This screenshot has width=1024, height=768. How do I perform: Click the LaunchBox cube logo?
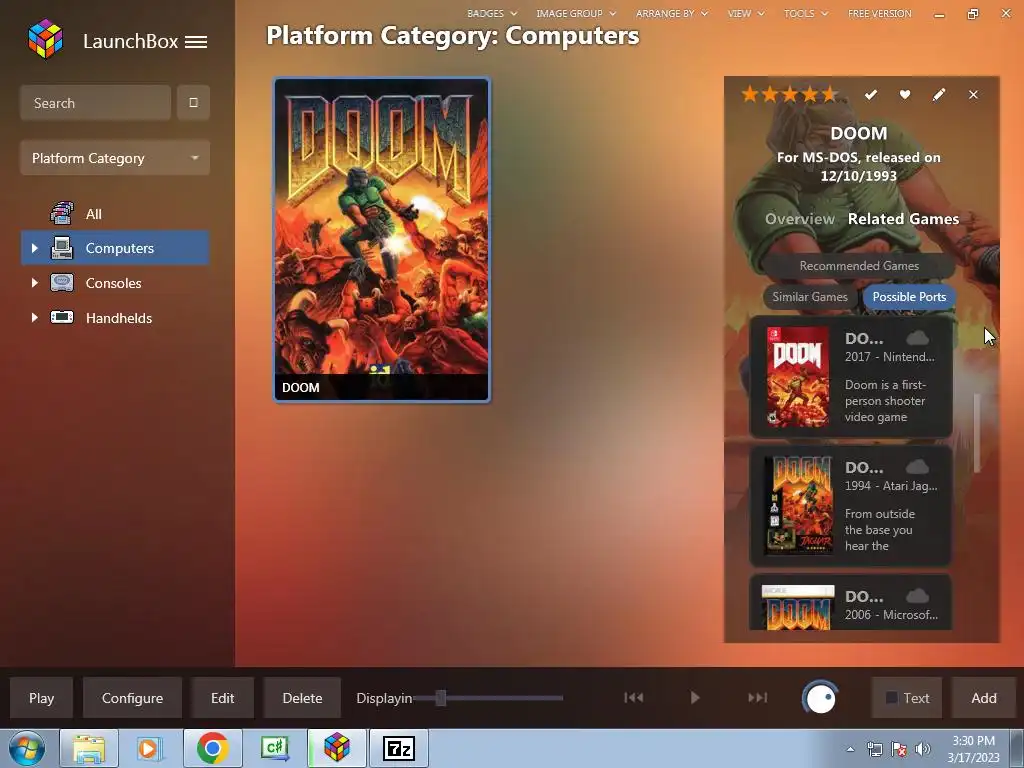[46, 39]
